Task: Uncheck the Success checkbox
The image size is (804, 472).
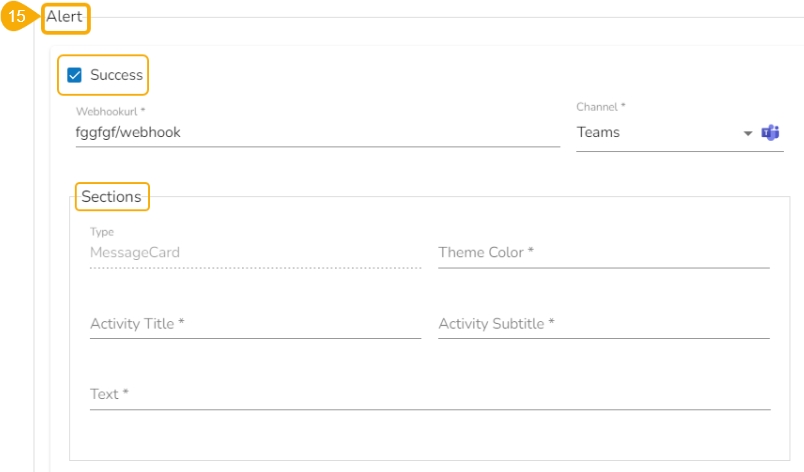Action: pyautogui.click(x=74, y=75)
